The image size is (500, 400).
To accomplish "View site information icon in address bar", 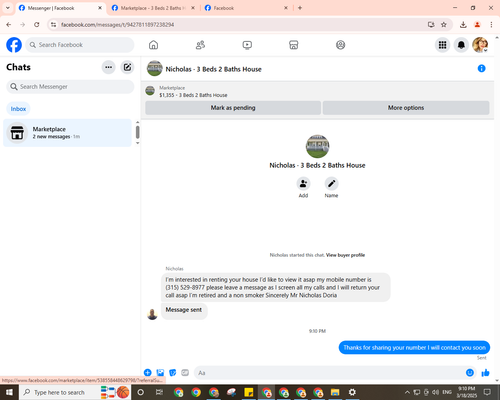I will click(x=53, y=24).
